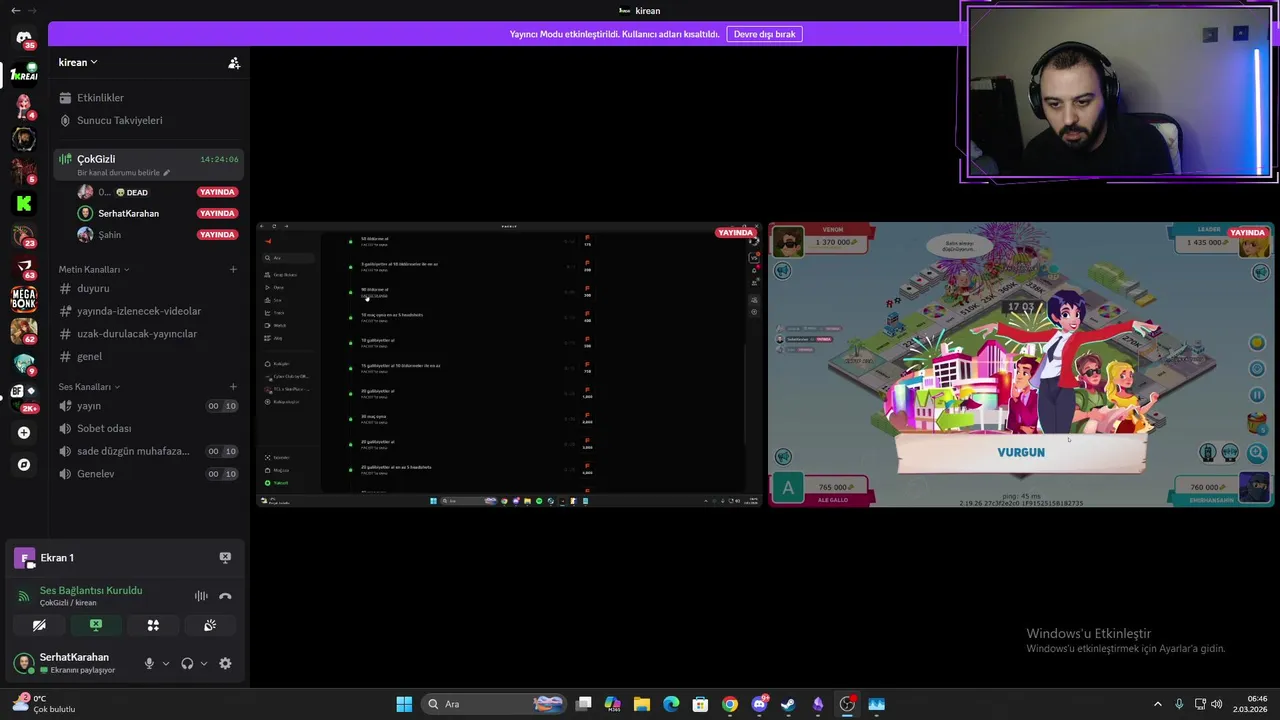Viewport: 1280px width, 720px height.
Task: Edit channel status pencil icon under ÇokGizli
Action: coord(167,173)
